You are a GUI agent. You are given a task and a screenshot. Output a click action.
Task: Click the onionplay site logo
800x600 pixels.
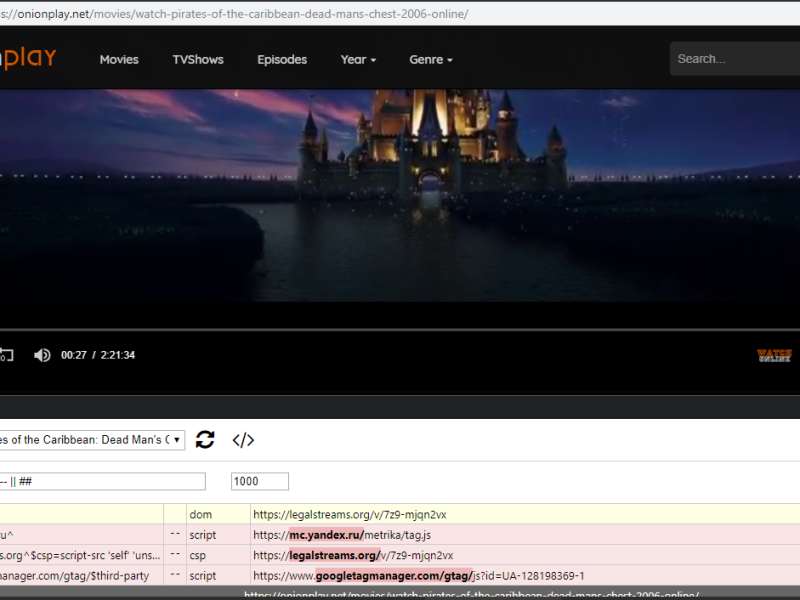pos(28,58)
